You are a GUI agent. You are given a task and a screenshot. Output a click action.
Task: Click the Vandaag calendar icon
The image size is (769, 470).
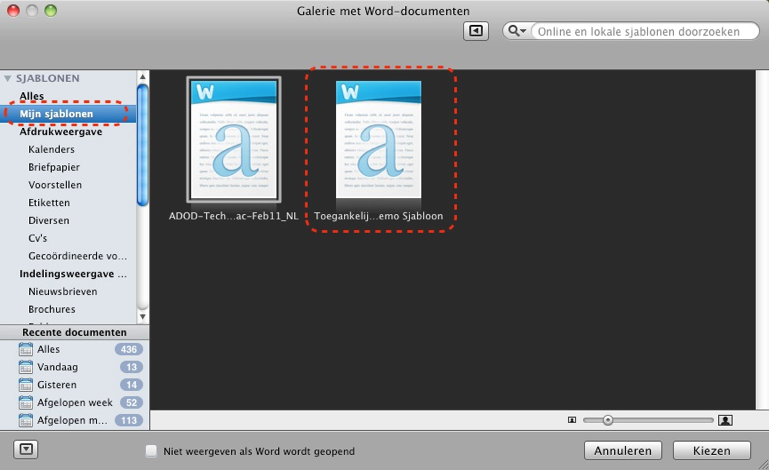pos(26,367)
